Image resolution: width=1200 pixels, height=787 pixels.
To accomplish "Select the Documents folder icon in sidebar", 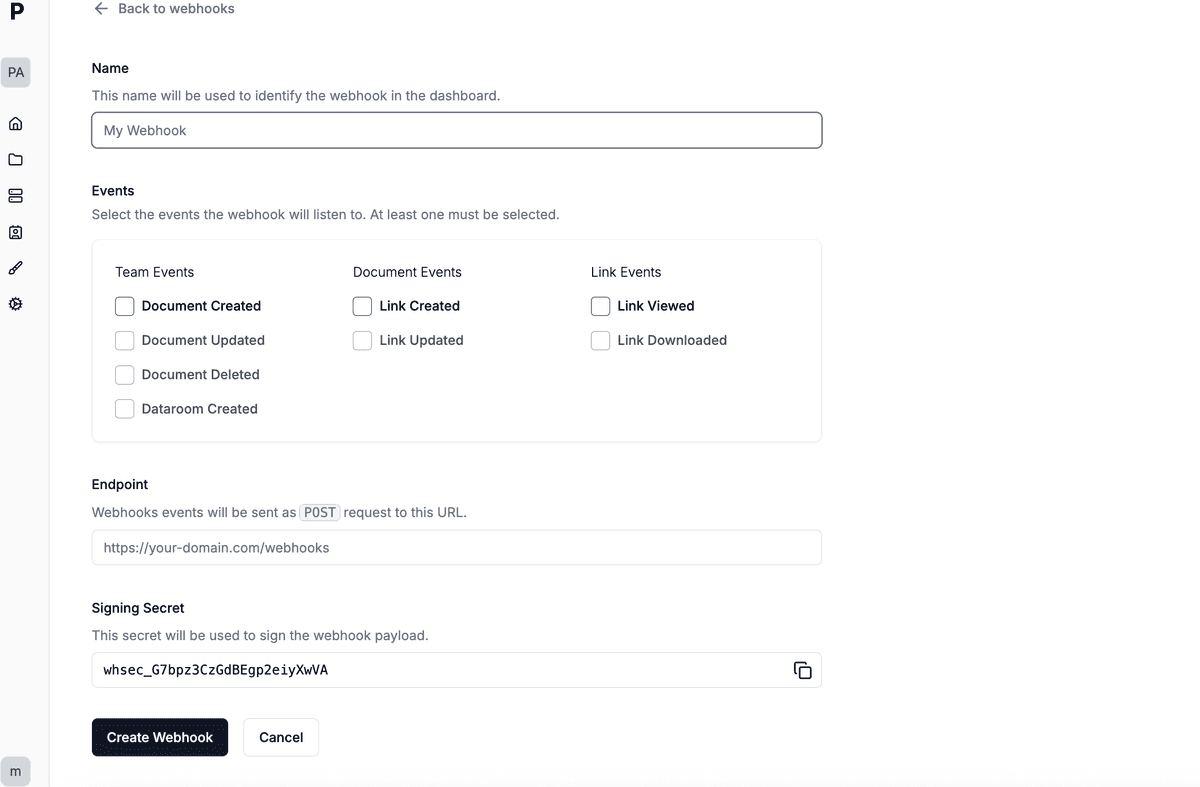I will point(15,159).
